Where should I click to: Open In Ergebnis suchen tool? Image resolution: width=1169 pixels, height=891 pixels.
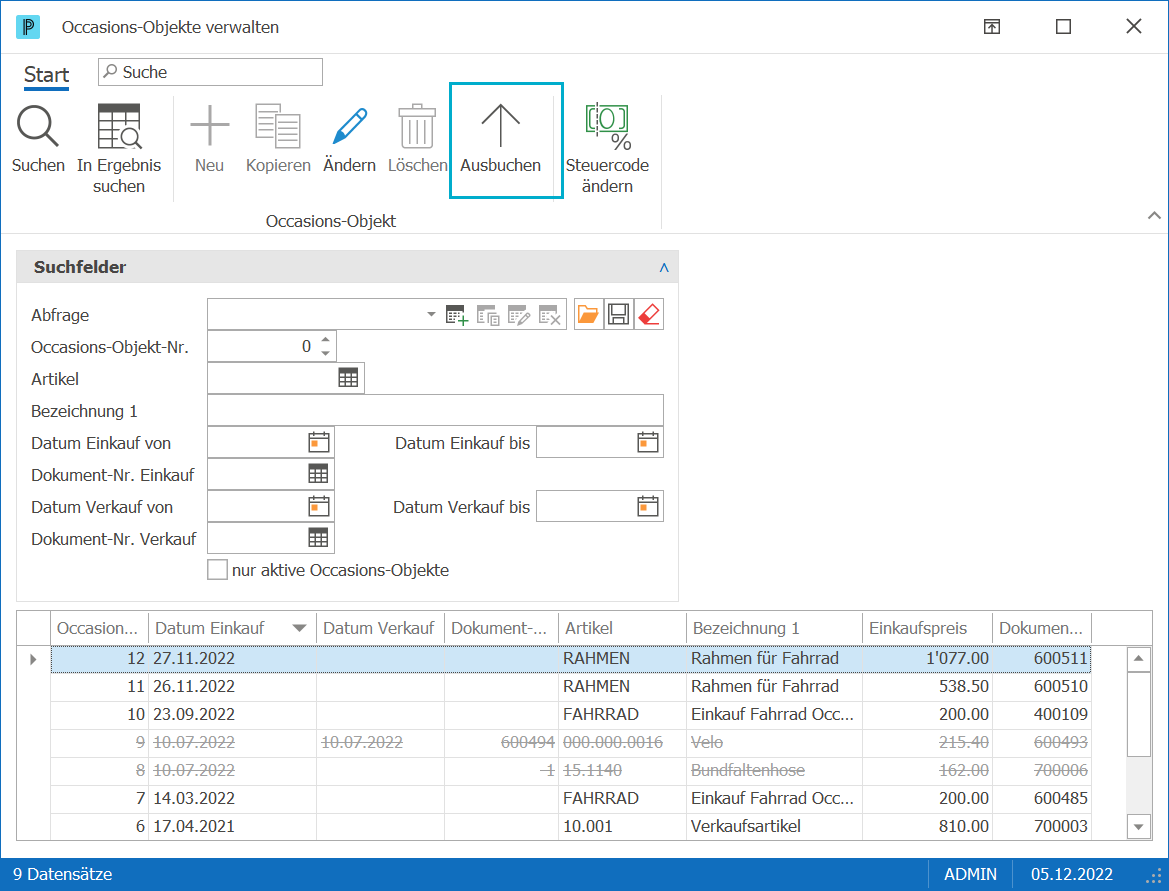[119, 127]
